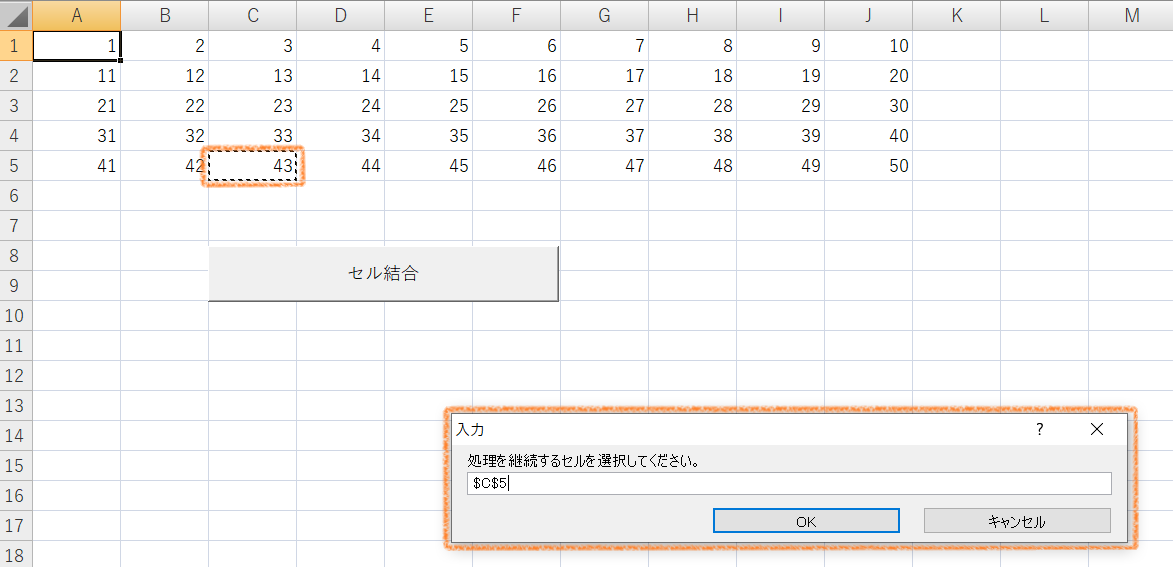Click cell containing 25

[x=429, y=105]
